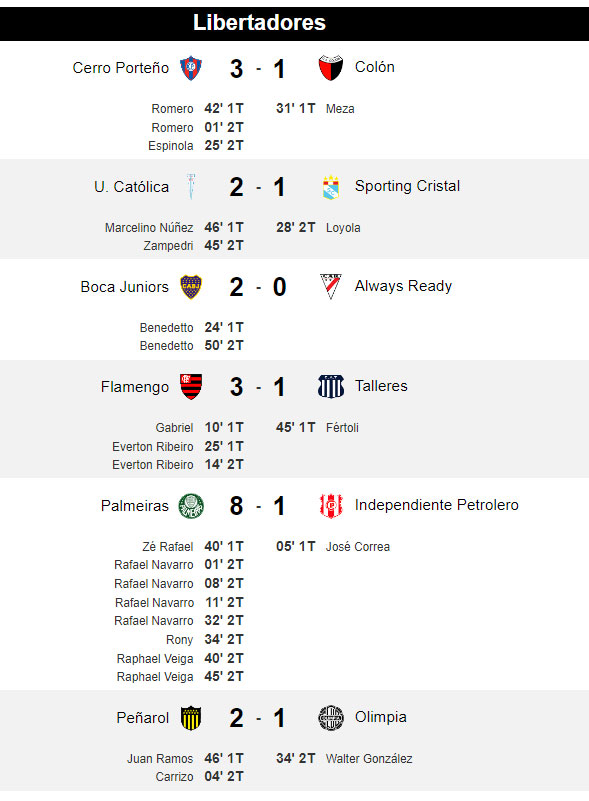Click the Colón red-black shield crest
Viewport: 589px width, 801px height.
pyautogui.click(x=331, y=68)
